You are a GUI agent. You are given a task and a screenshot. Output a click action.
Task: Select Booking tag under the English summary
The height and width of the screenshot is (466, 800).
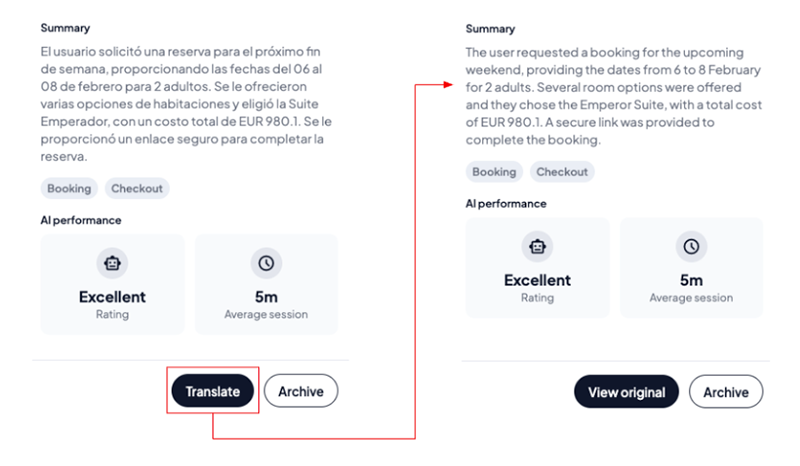[494, 172]
